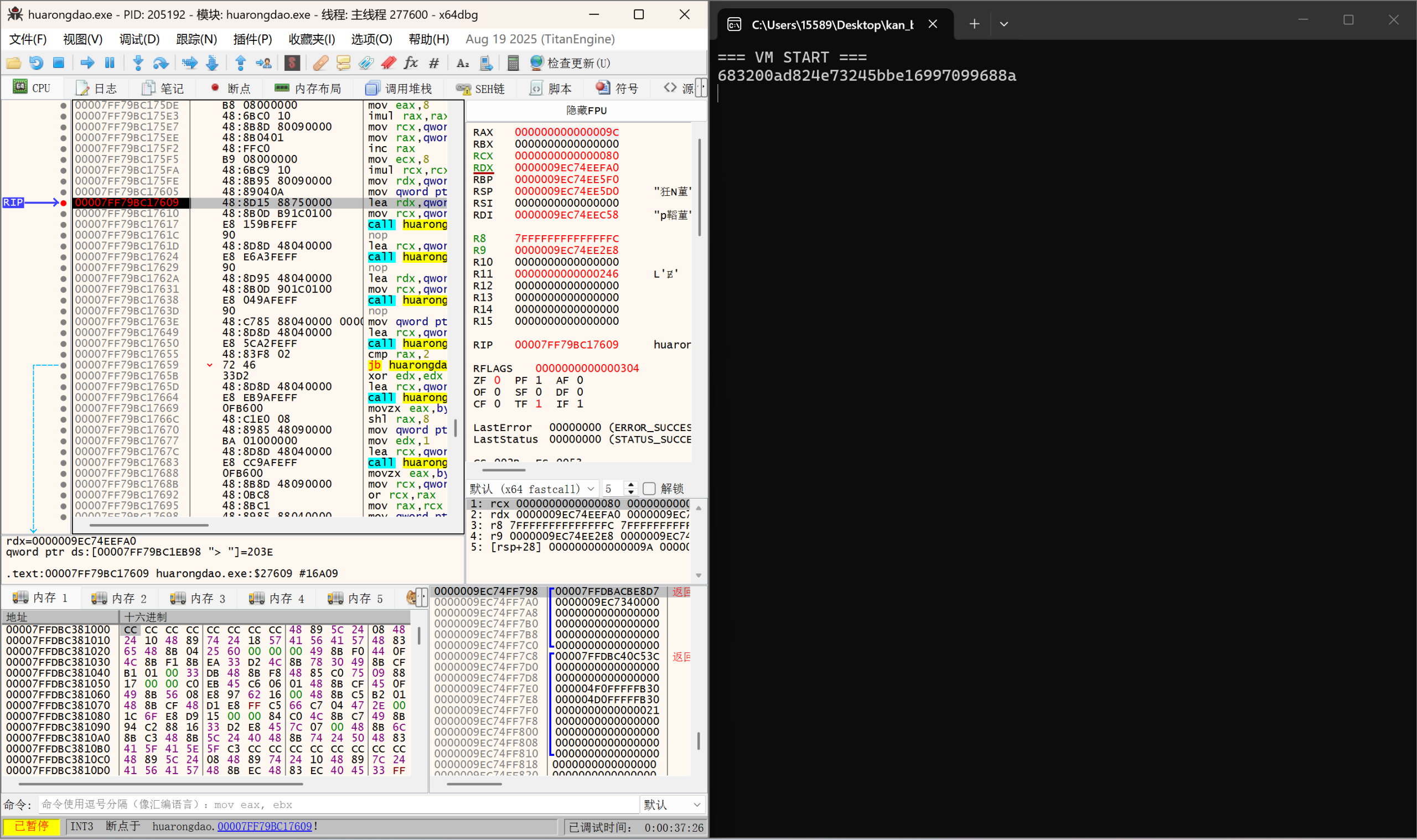
Task: Click the Step over arrow icon
Action: click(x=161, y=63)
